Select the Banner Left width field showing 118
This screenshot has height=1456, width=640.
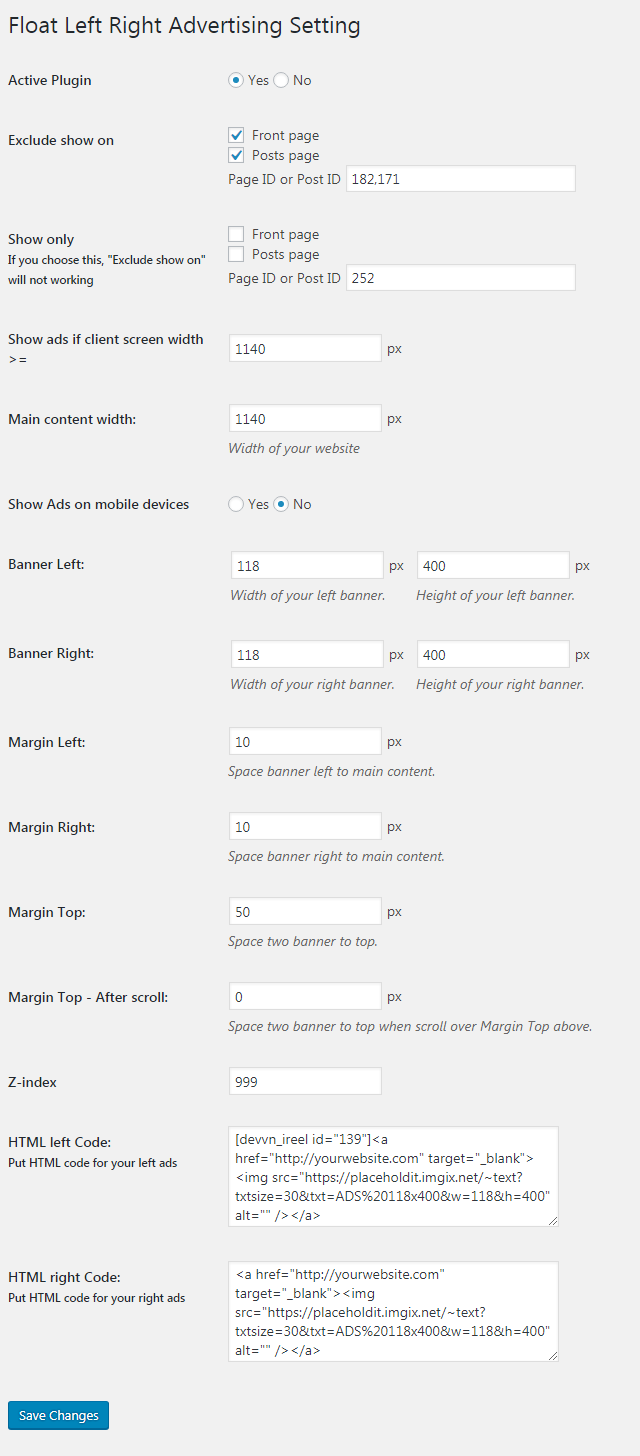point(307,564)
